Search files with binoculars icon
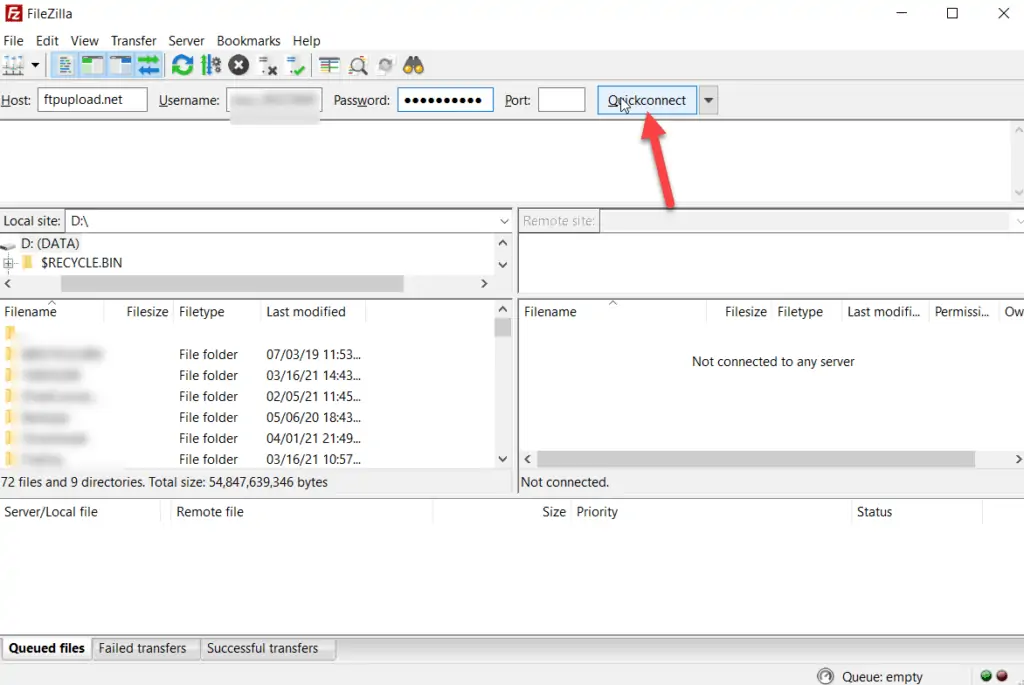Screen dimensions: 1024x685 click(x=413, y=65)
